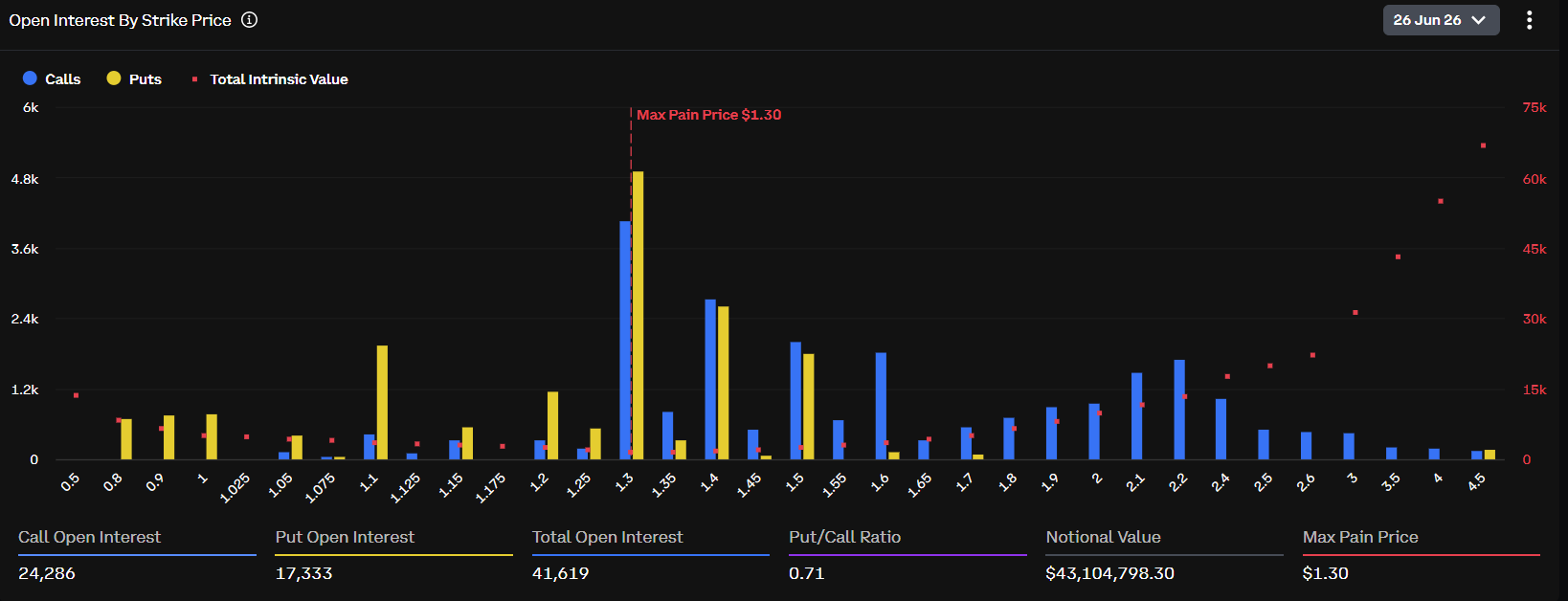1568x601 pixels.
Task: Select the yellow put bar at 1.1
Action: click(x=382, y=403)
